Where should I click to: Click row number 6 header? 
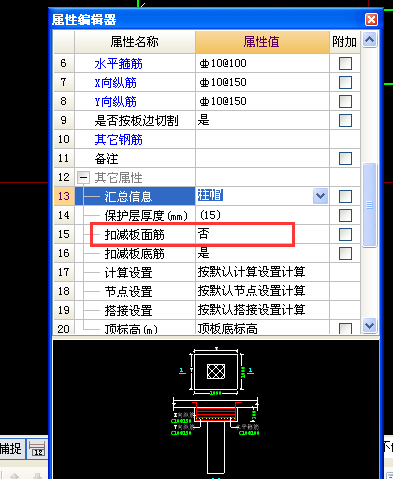coord(64,63)
